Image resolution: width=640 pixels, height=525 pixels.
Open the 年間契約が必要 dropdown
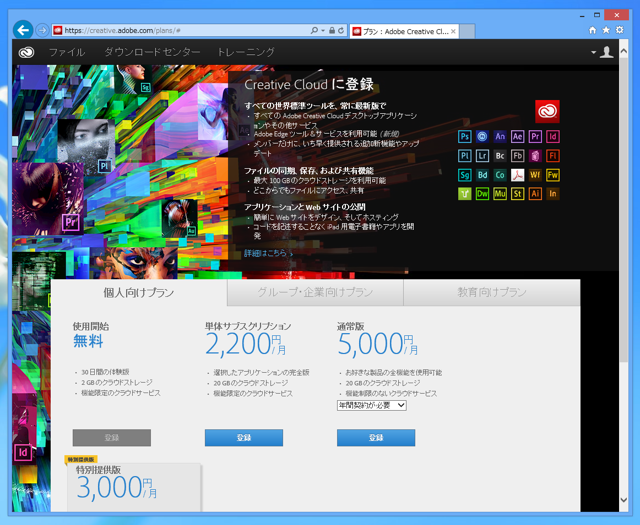coord(371,405)
